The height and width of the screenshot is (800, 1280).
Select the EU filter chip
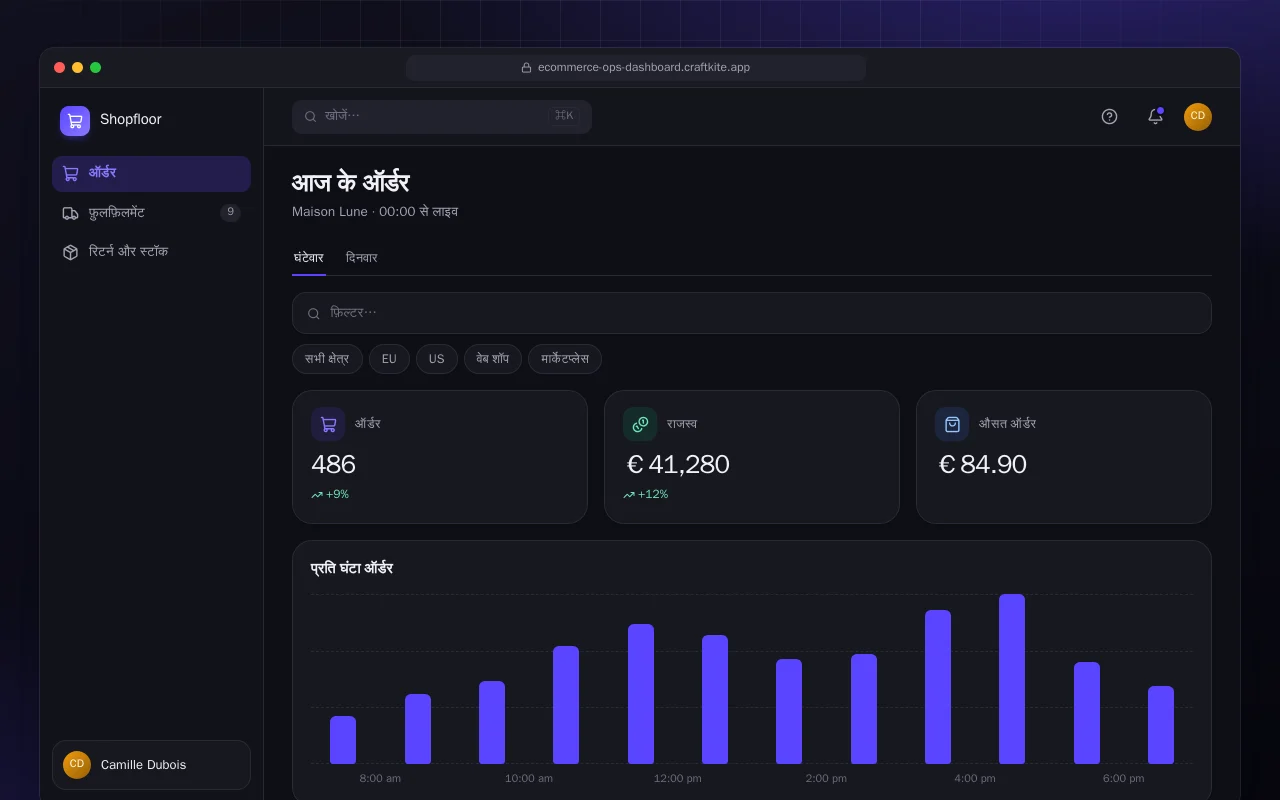pyautogui.click(x=389, y=359)
